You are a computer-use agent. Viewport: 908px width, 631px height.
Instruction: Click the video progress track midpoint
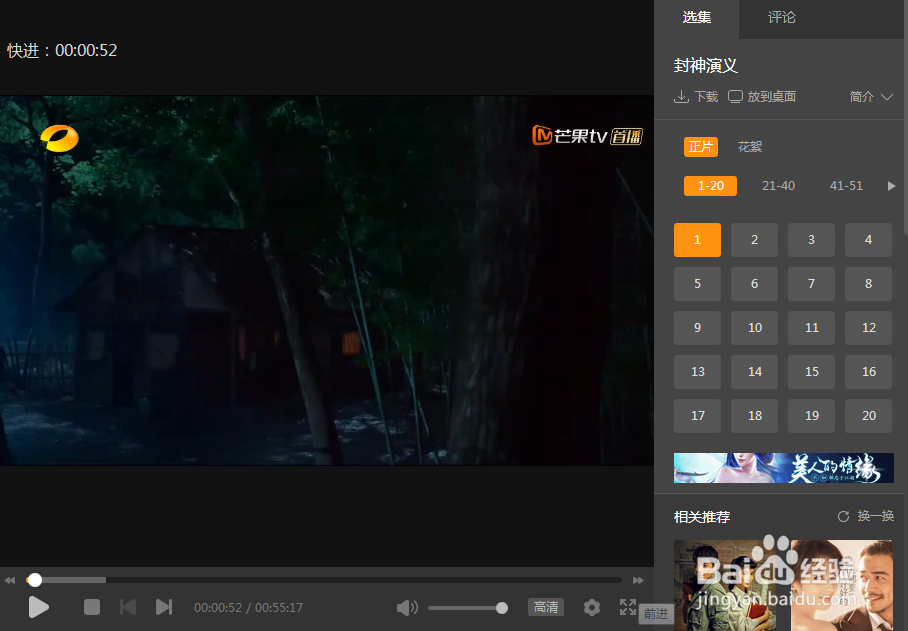pos(324,579)
